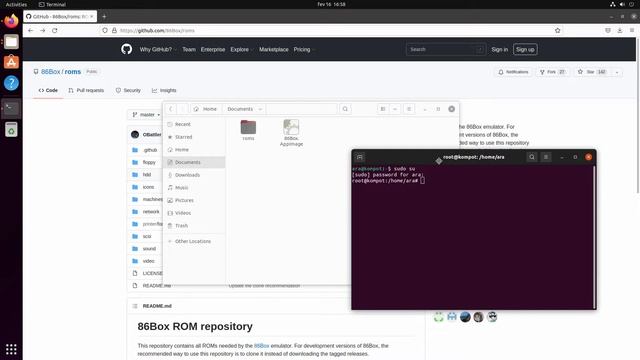640x360 pixels.
Task: Bookmark this page with the star icon
Action: pos(558,31)
